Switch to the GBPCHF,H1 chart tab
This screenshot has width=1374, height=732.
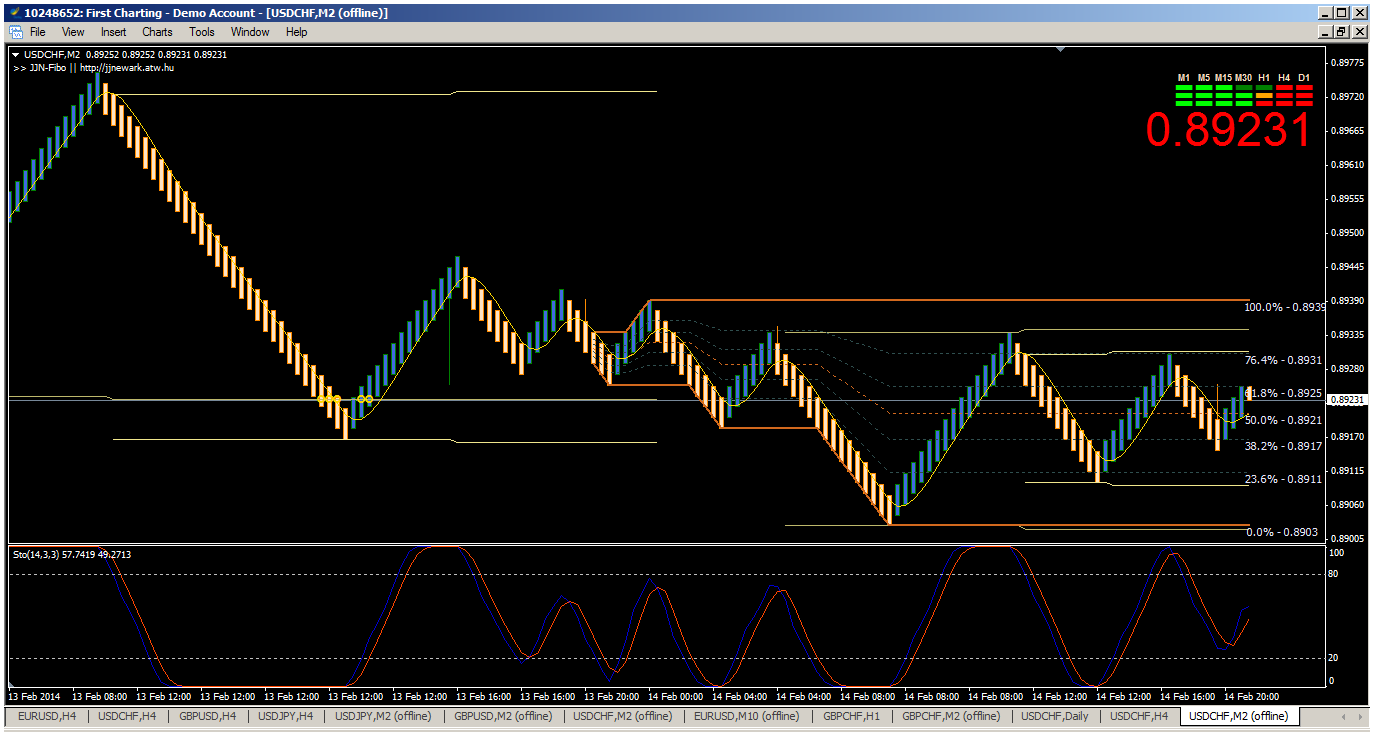(852, 716)
